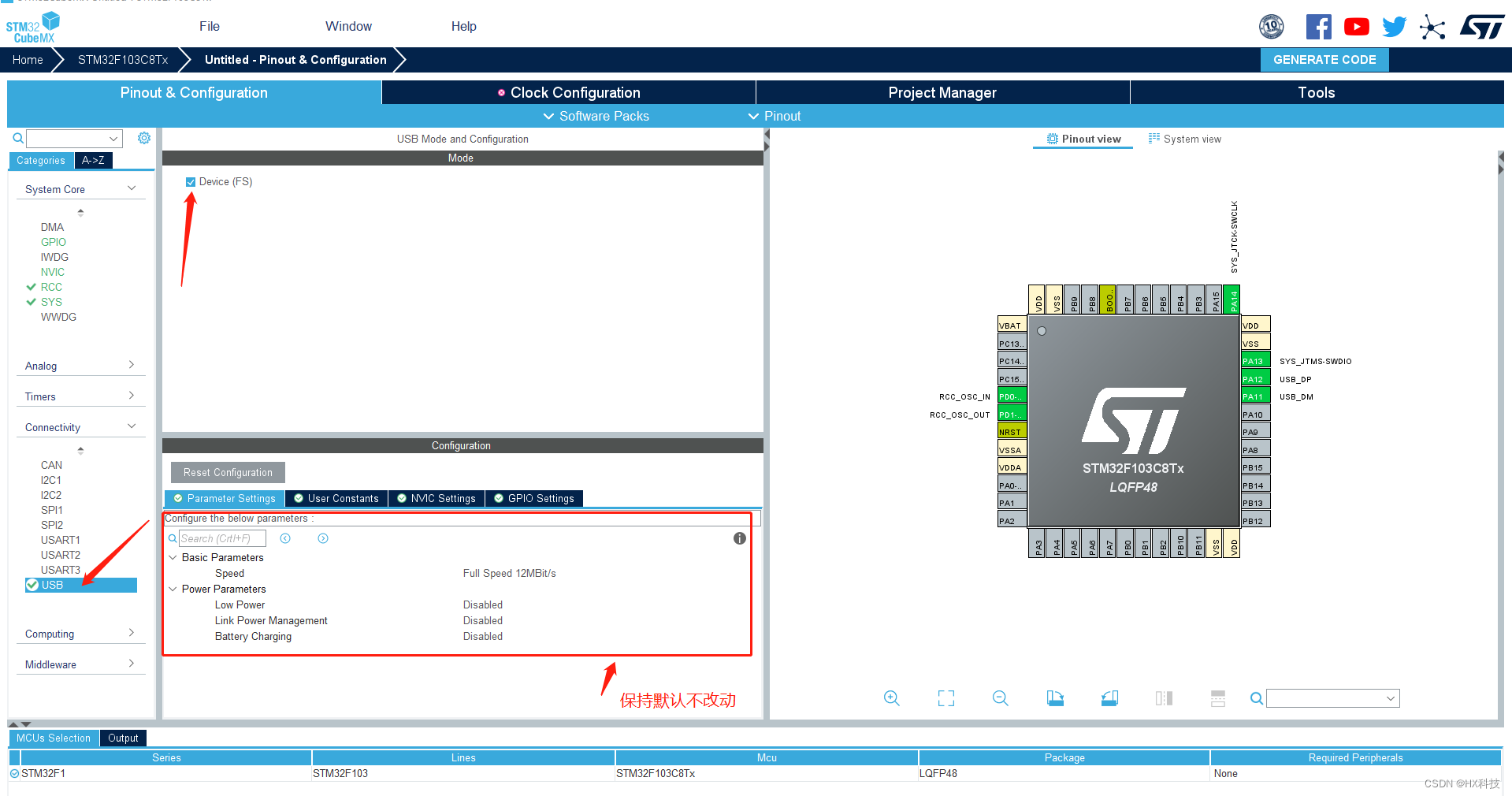This screenshot has height=796, width=1512.
Task: Click the STM32CubeMX logo
Action: 32,28
